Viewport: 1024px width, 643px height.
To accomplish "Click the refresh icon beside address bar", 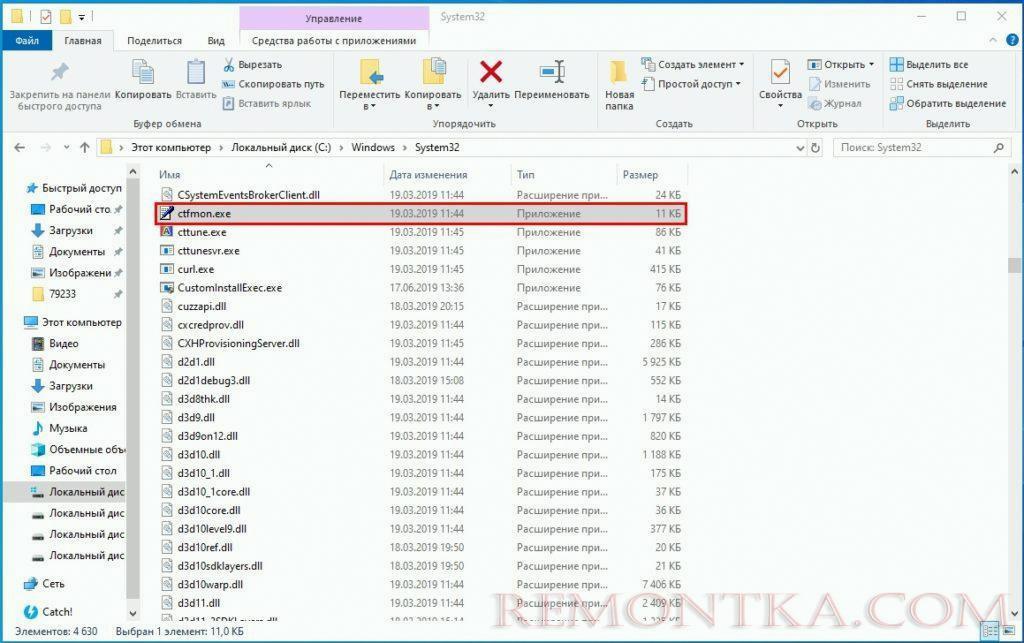I will pyautogui.click(x=815, y=148).
